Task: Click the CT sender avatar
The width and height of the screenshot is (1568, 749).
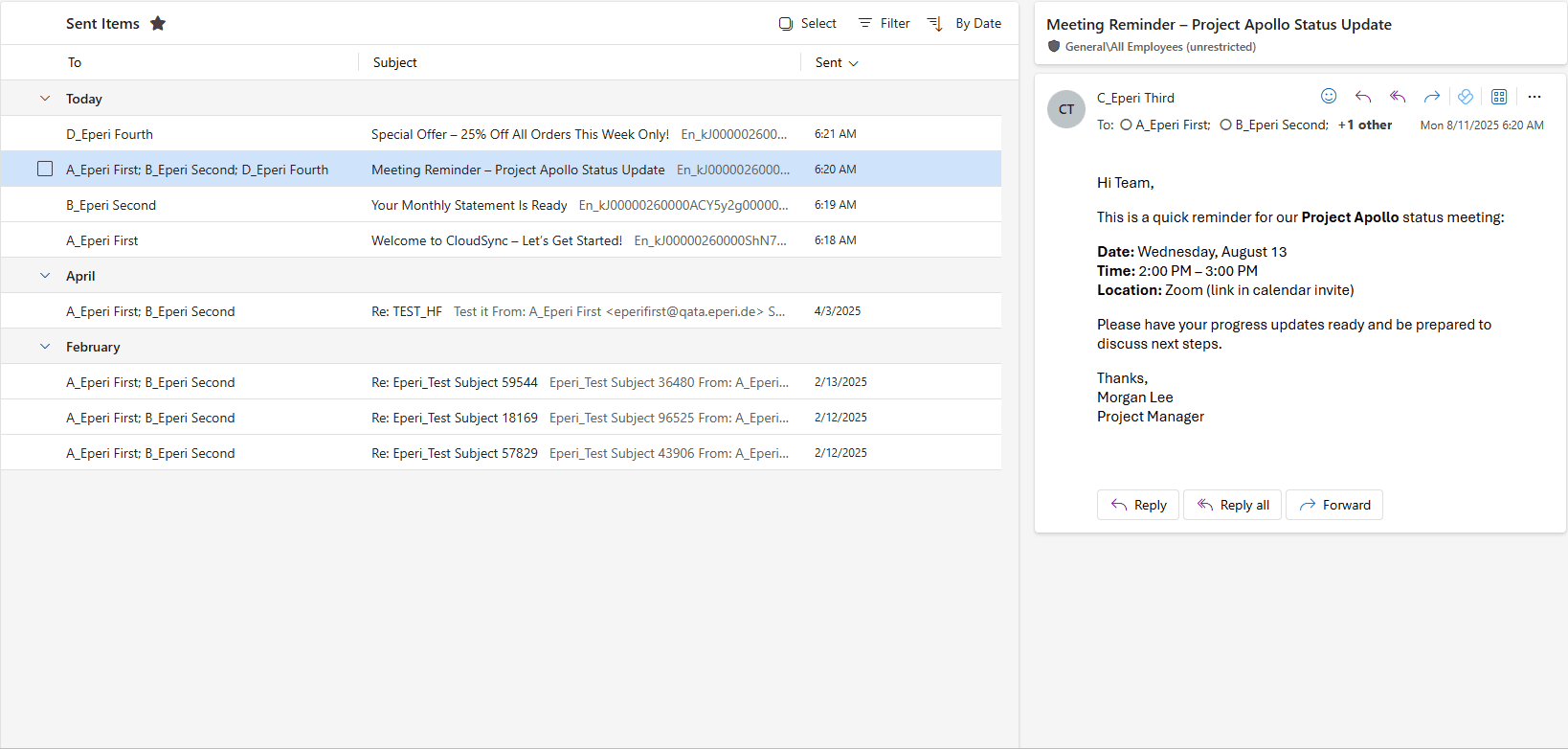Action: pyautogui.click(x=1066, y=109)
